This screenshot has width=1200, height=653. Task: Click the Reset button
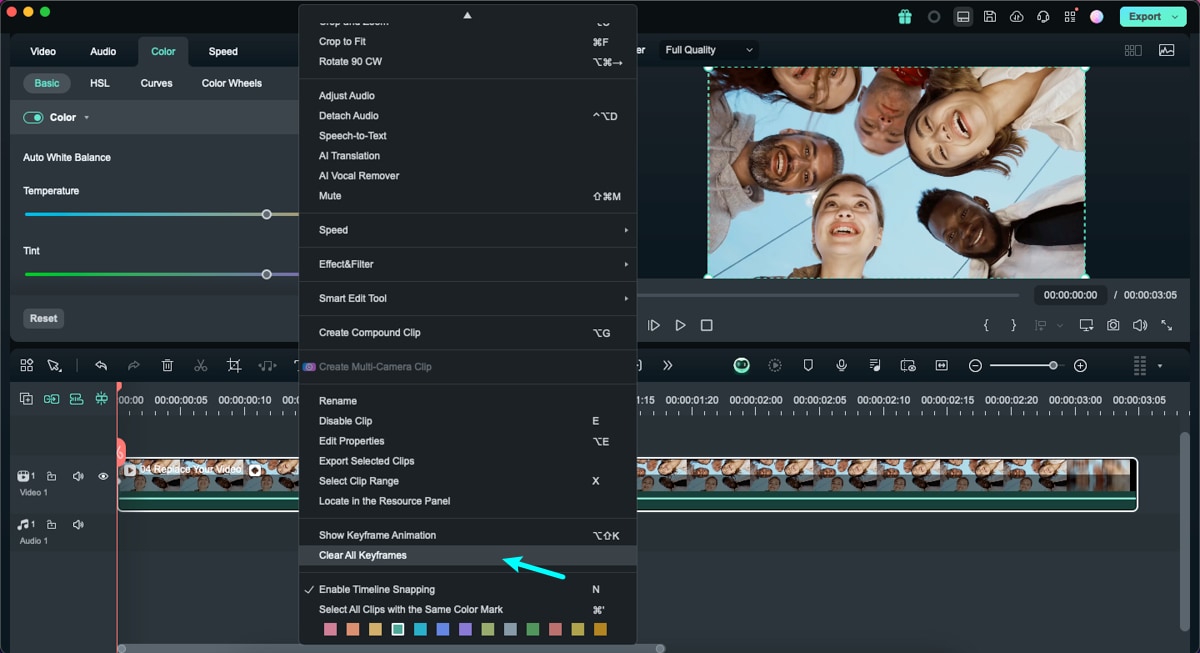click(43, 318)
